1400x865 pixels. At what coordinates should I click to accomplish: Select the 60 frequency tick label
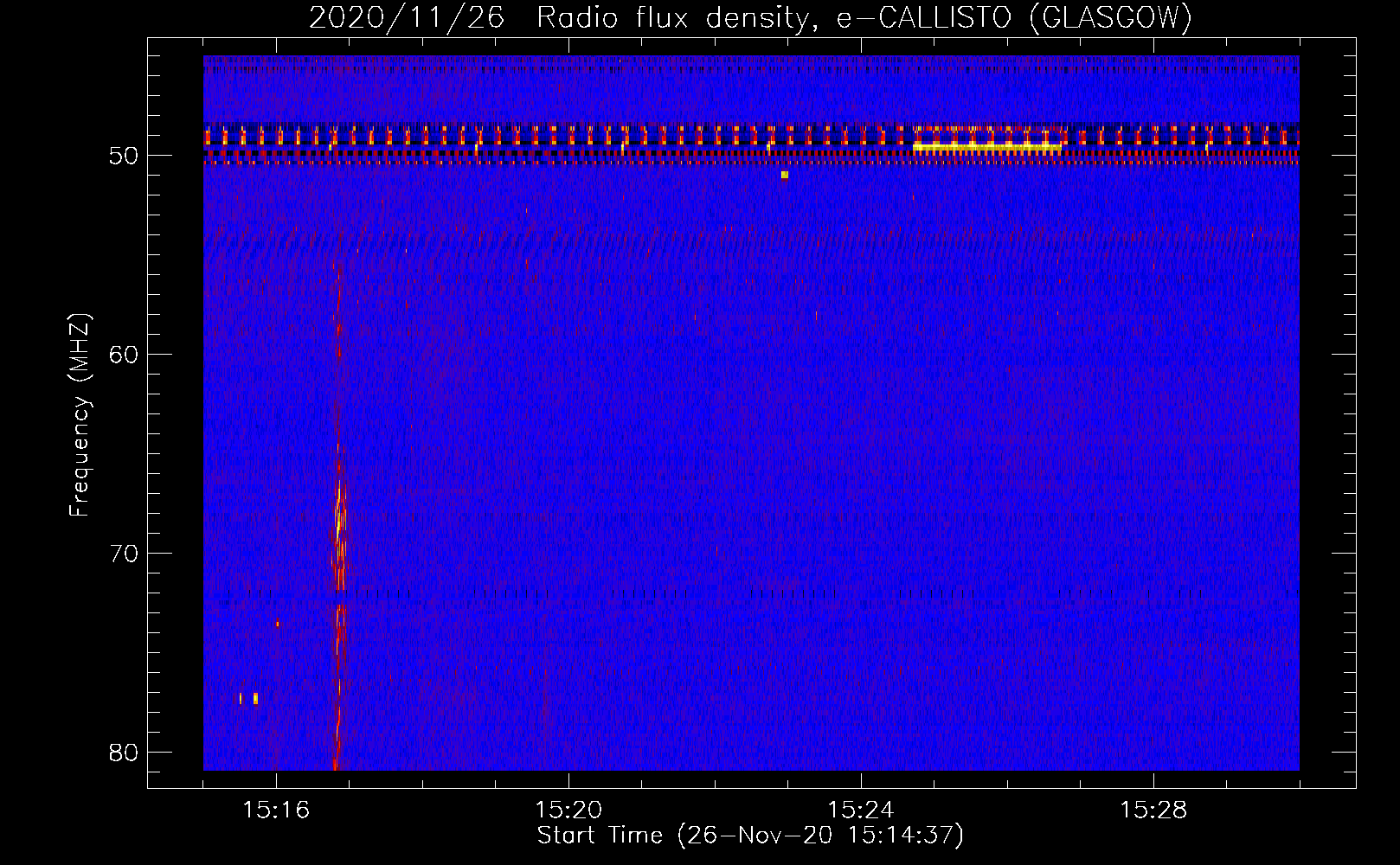125,355
